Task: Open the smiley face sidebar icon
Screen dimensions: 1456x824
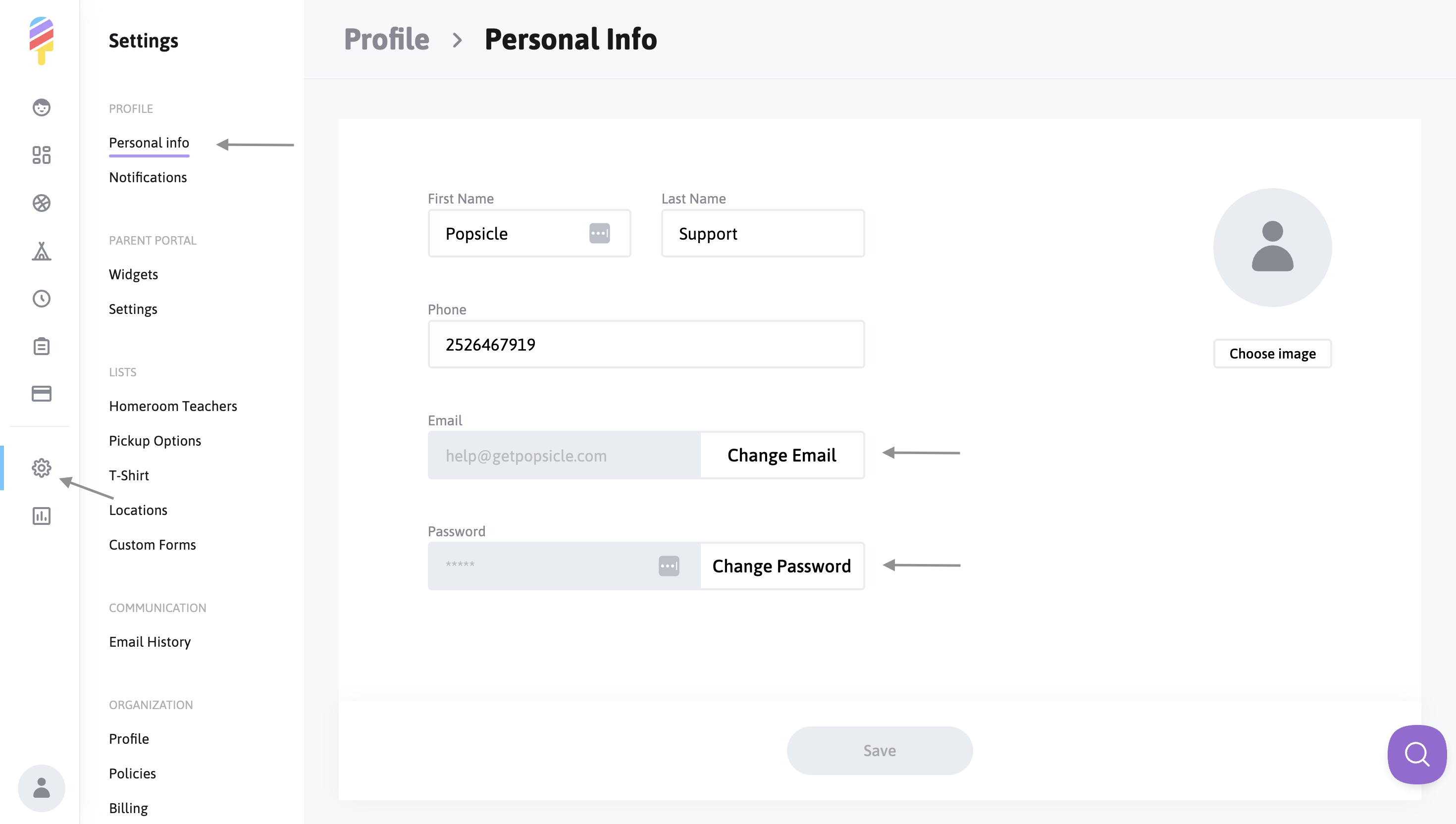Action: 41,107
